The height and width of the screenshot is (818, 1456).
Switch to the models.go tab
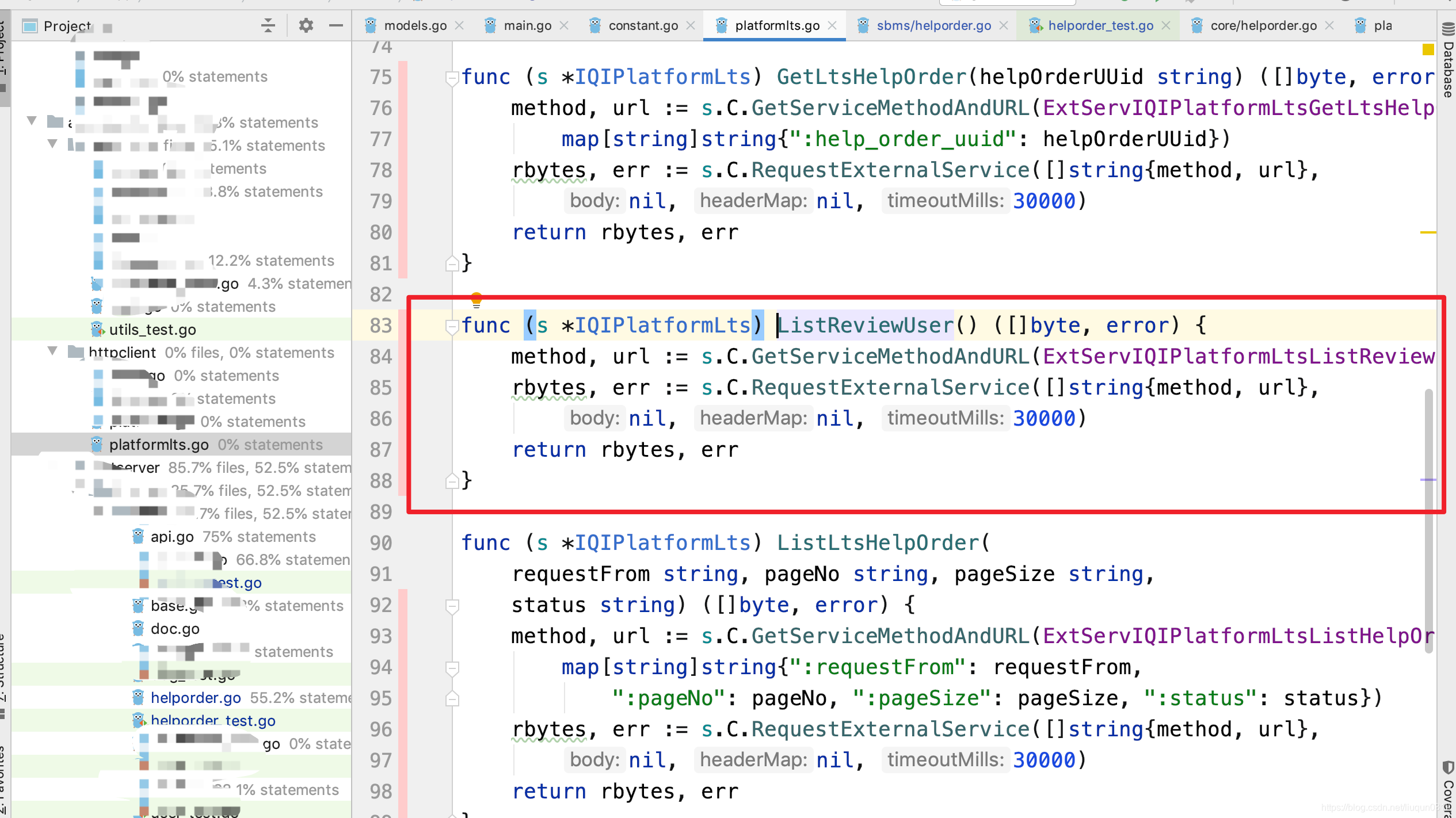(415, 25)
